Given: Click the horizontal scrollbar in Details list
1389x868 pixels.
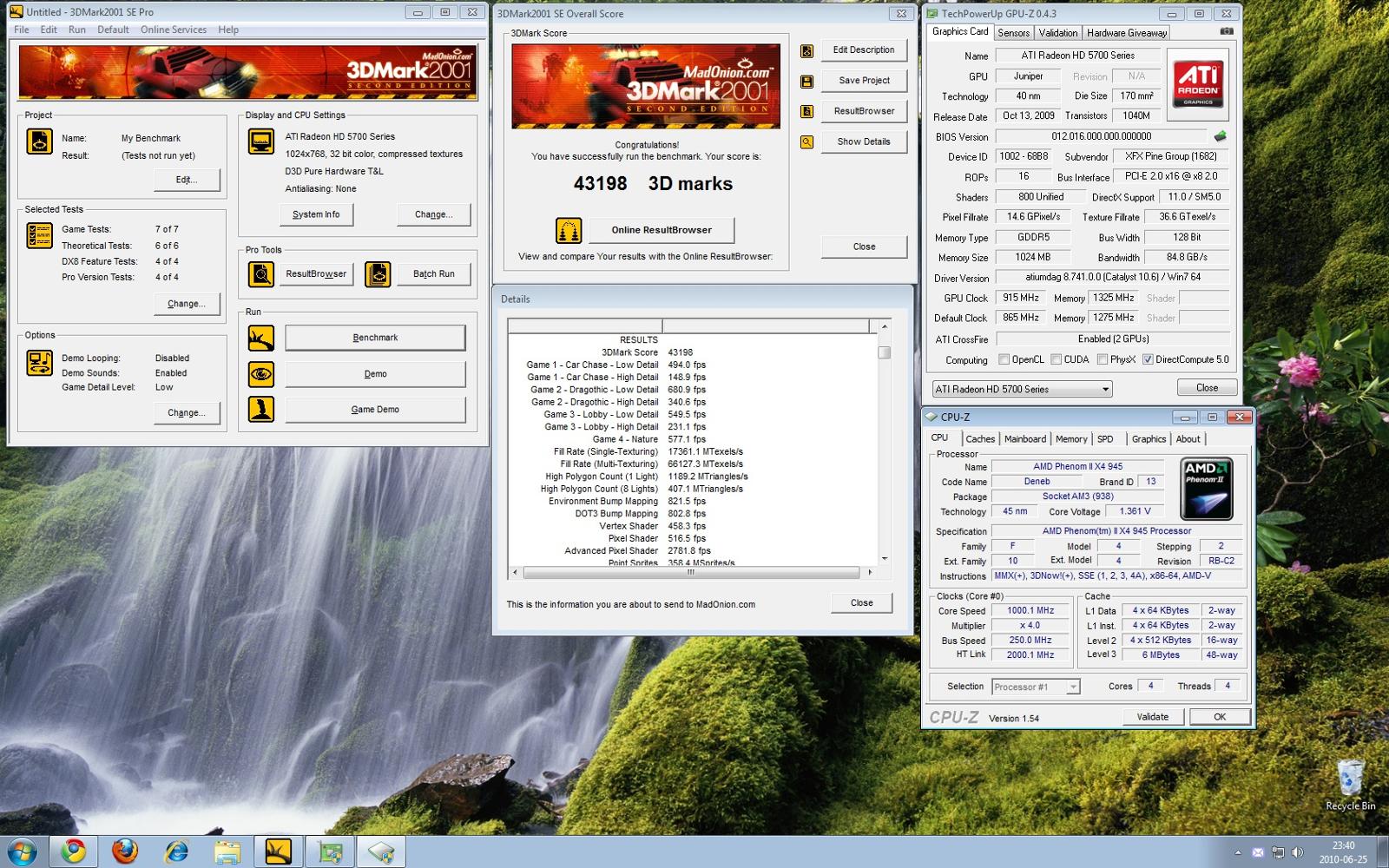Looking at the screenshot, I should [691, 573].
